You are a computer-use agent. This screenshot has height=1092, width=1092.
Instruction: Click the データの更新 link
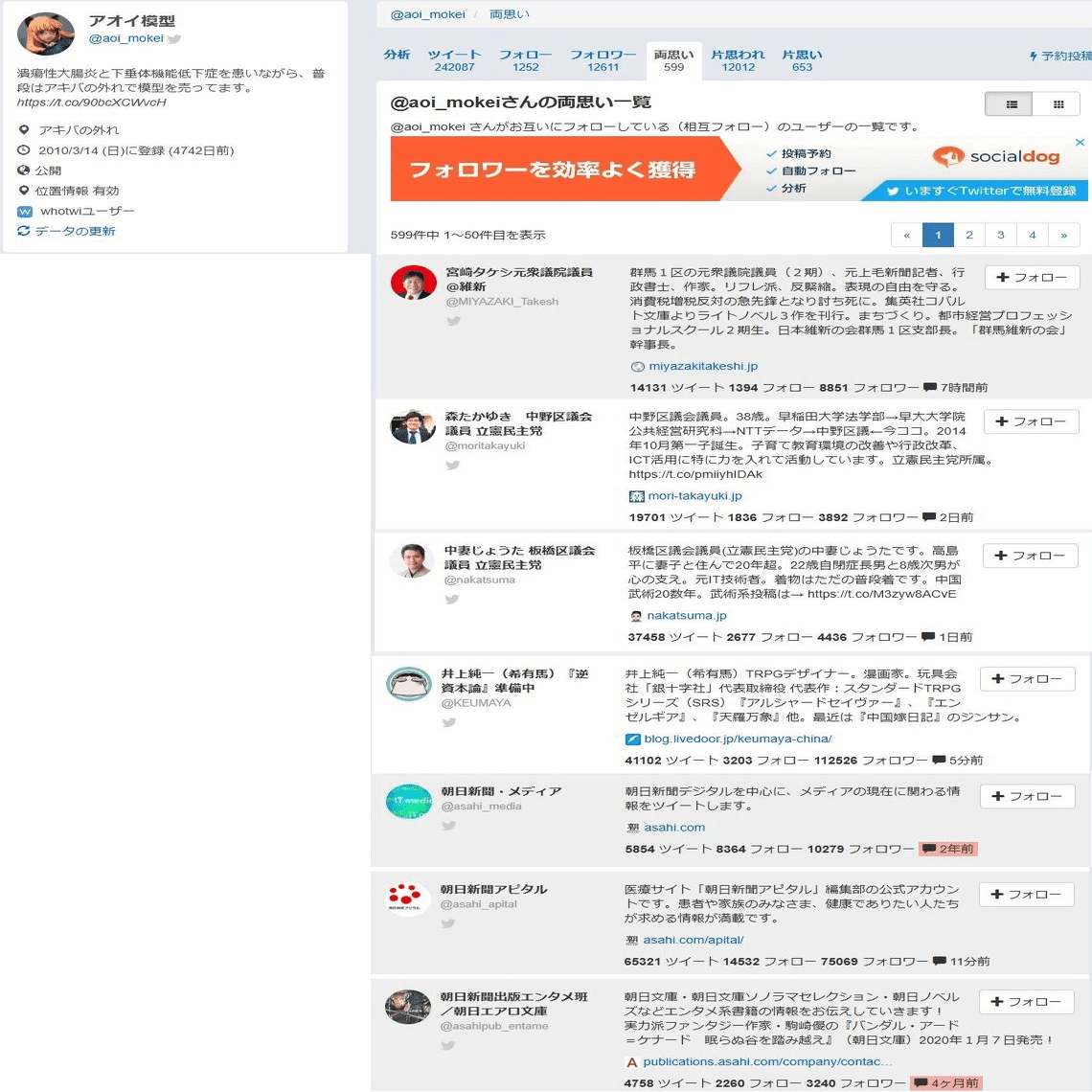pos(76,231)
